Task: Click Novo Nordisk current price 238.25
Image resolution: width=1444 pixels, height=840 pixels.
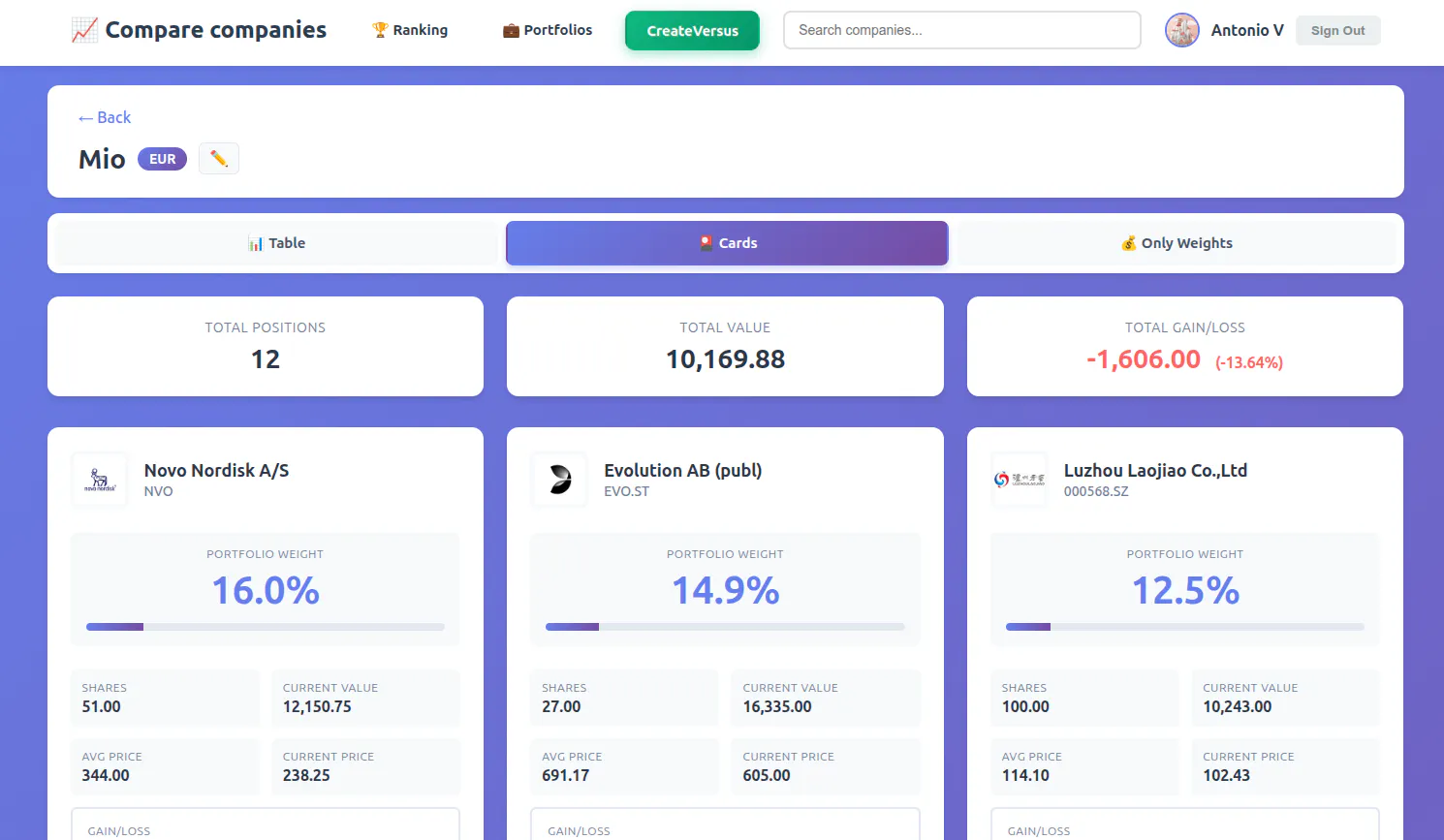Action: pos(306,776)
